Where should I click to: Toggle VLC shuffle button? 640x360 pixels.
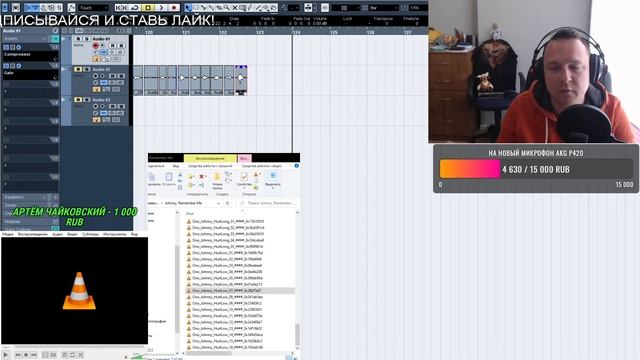pyautogui.click(x=80, y=355)
